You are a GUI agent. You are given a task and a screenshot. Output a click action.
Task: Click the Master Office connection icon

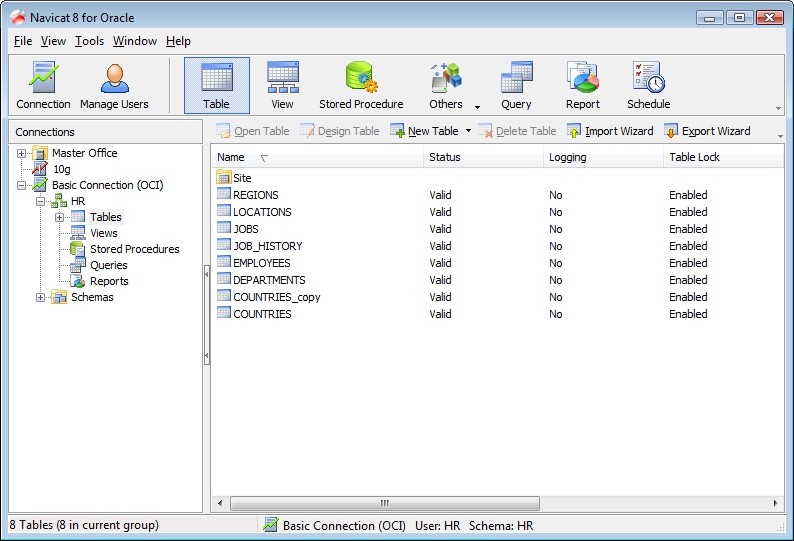pos(40,153)
